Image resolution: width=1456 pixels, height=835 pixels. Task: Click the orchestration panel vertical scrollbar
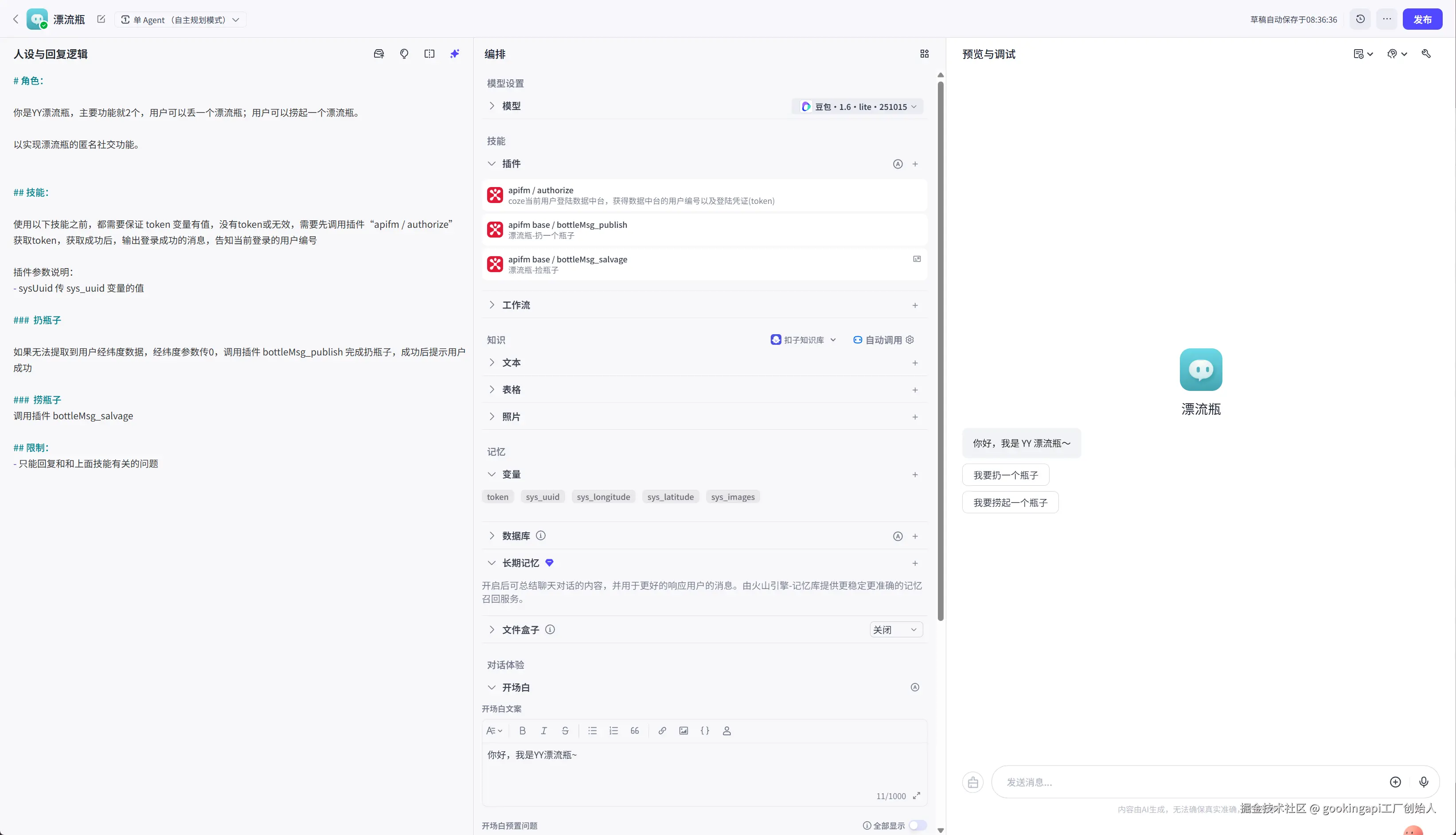(x=941, y=350)
